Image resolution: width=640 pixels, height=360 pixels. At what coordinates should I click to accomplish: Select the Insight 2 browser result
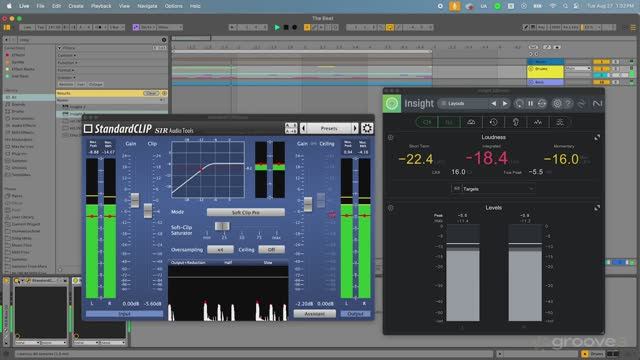point(112,107)
